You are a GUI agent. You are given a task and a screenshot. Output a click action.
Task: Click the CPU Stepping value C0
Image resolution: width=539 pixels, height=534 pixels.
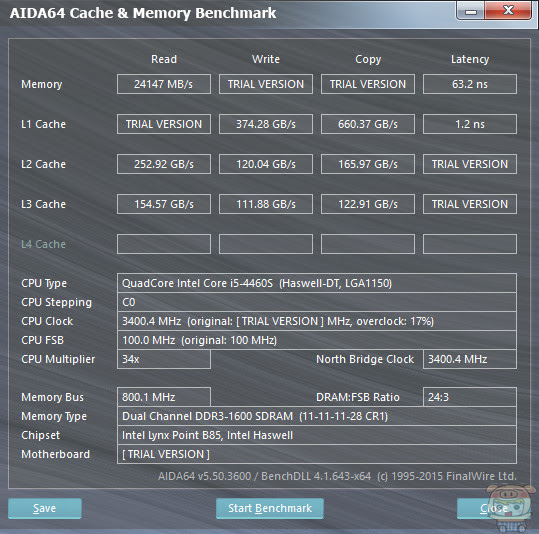click(317, 302)
